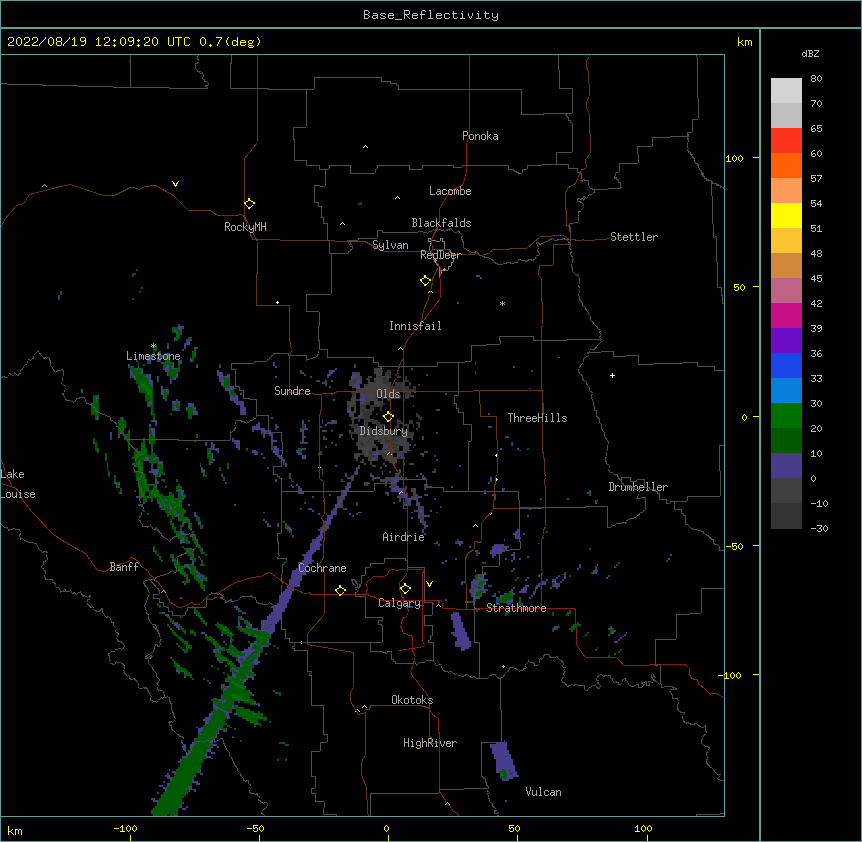
Task: Click the Sundre city label
Action: (x=292, y=391)
